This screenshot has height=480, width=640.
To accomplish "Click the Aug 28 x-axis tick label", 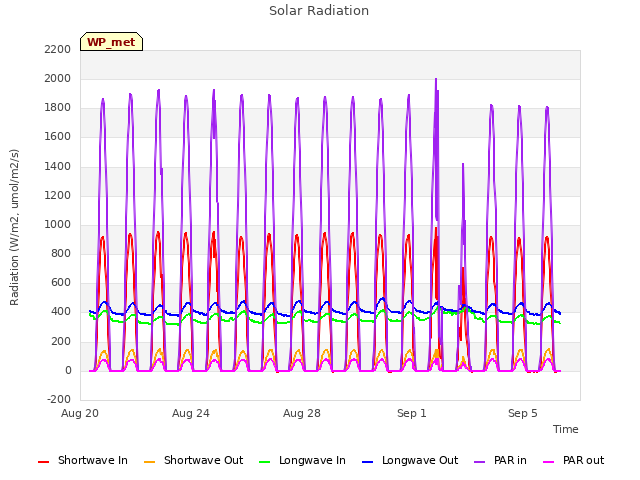I will tap(302, 413).
